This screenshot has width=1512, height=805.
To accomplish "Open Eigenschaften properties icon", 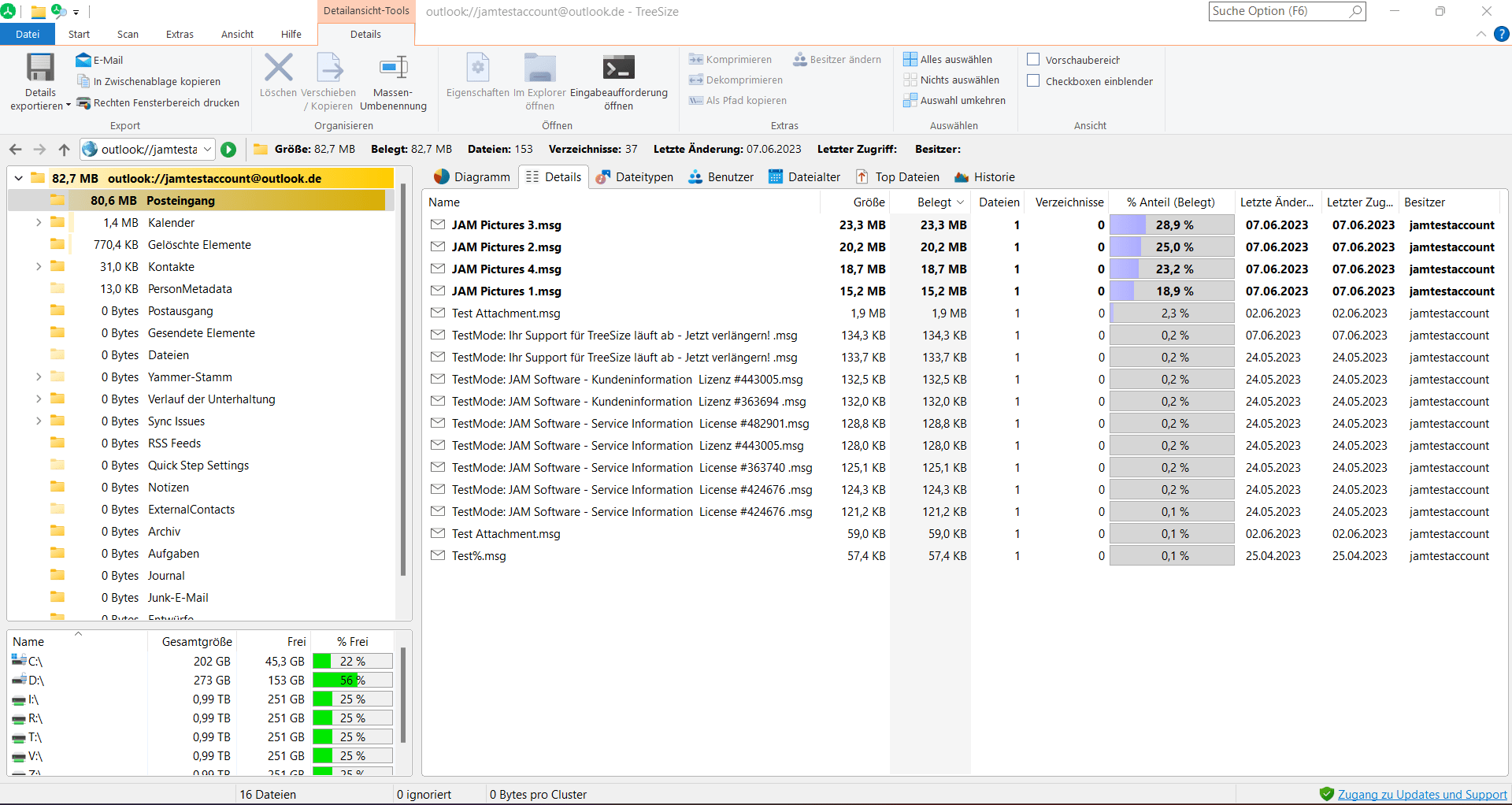I will pos(478,68).
